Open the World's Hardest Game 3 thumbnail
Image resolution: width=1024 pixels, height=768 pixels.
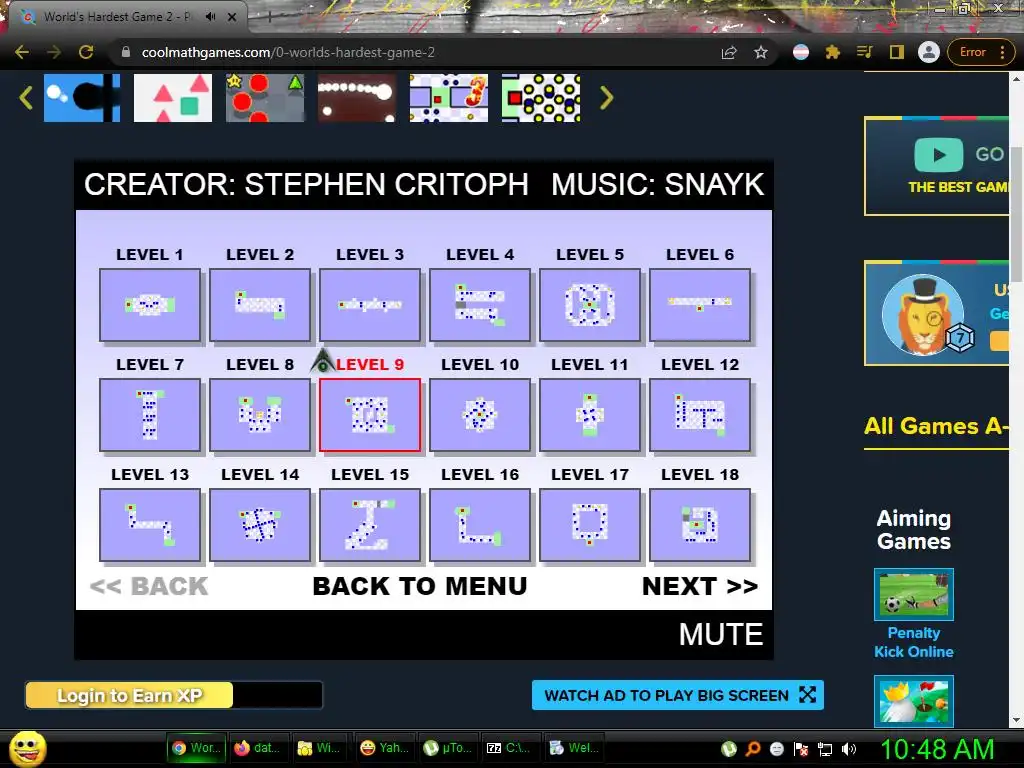click(449, 98)
